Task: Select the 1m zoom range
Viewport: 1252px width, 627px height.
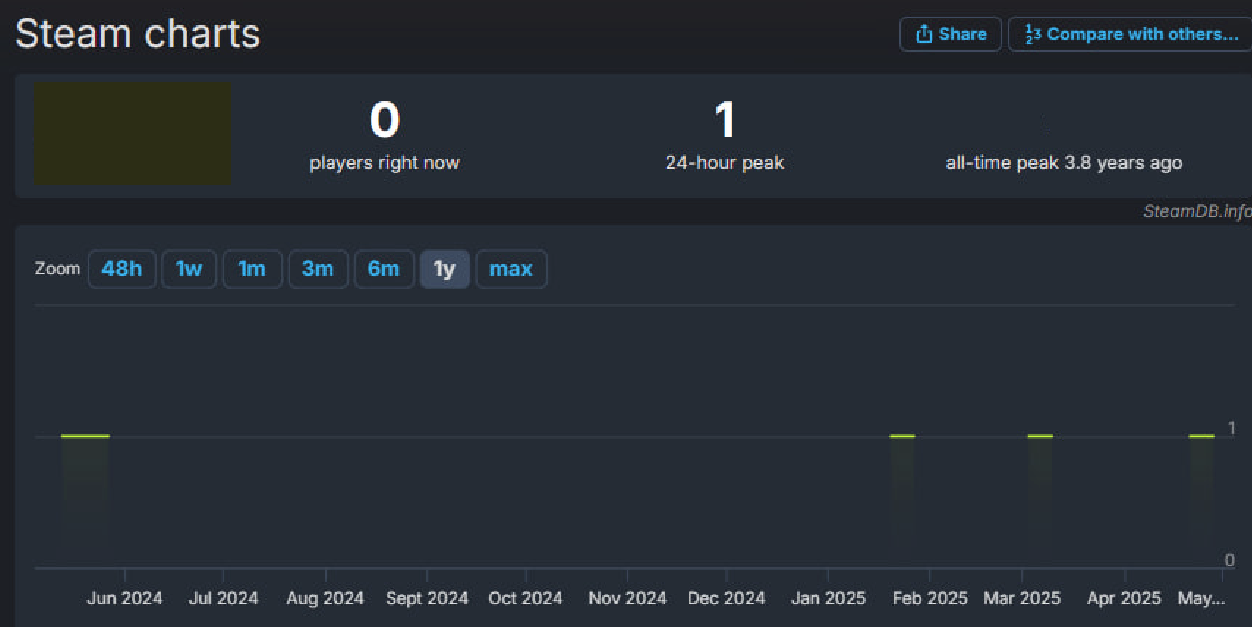Action: click(252, 269)
